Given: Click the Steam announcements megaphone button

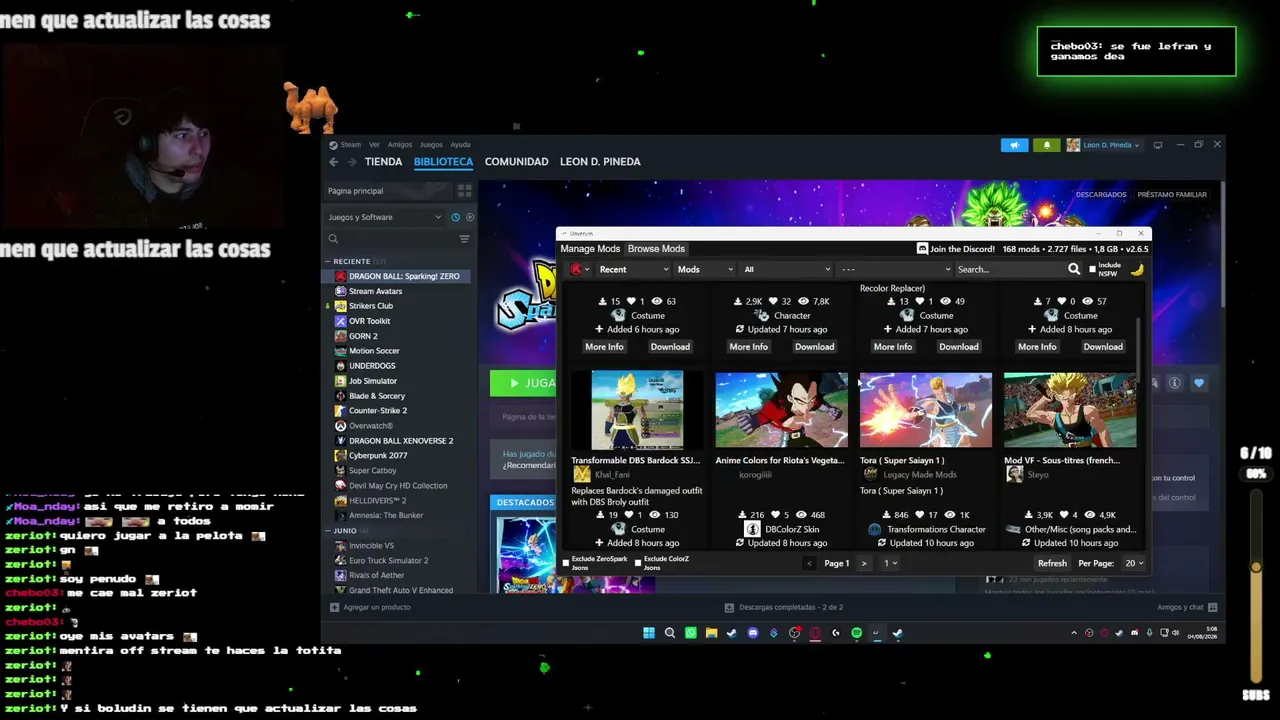Looking at the screenshot, I should (1014, 145).
